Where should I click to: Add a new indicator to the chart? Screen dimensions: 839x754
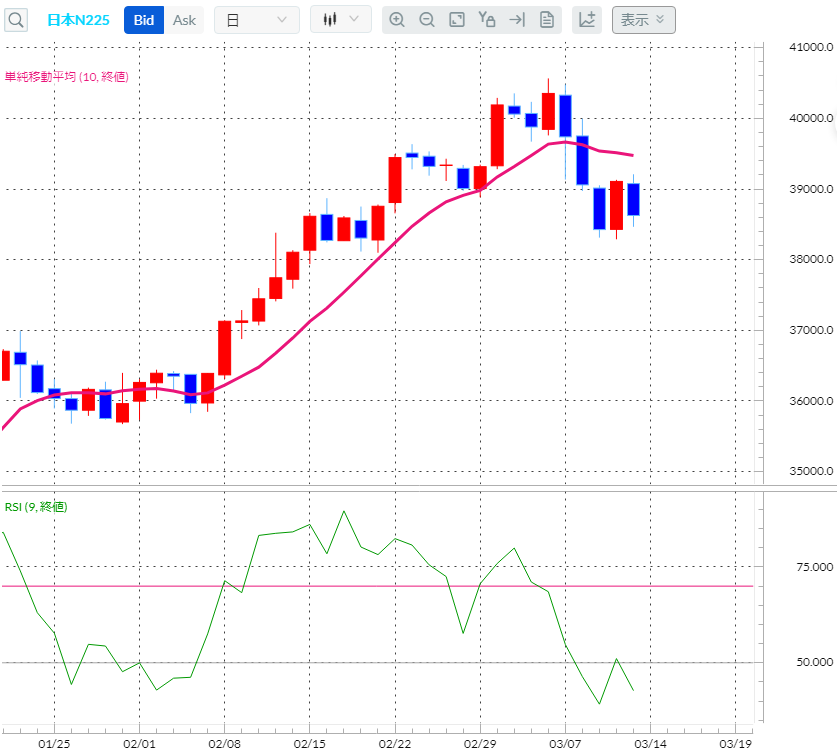coord(587,19)
